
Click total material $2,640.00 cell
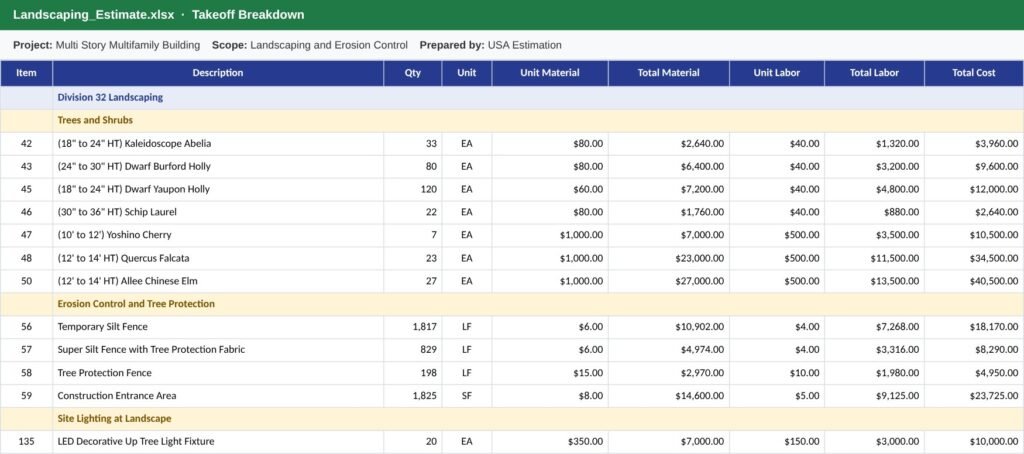tap(669, 144)
